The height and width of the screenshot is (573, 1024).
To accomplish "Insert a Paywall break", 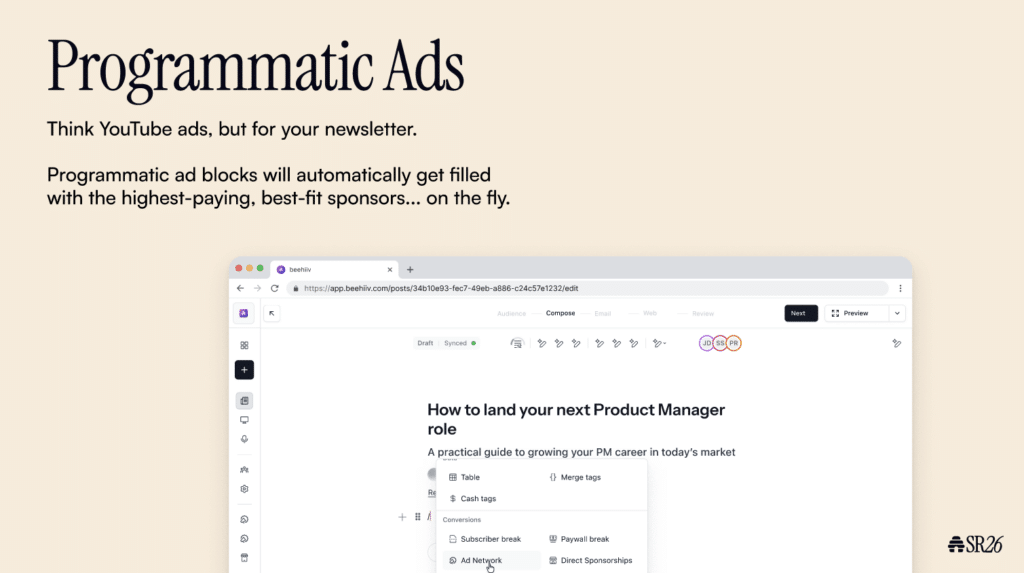I will pos(579,539).
